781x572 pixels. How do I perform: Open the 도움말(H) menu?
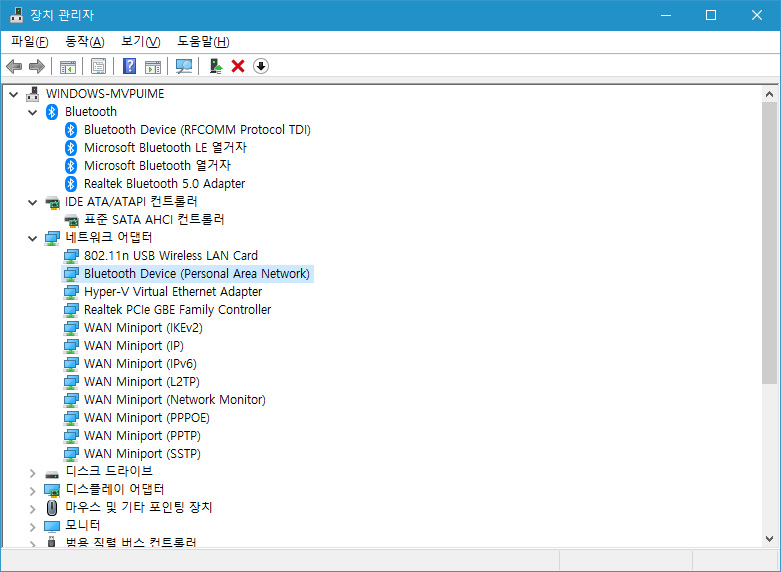[x=203, y=42]
